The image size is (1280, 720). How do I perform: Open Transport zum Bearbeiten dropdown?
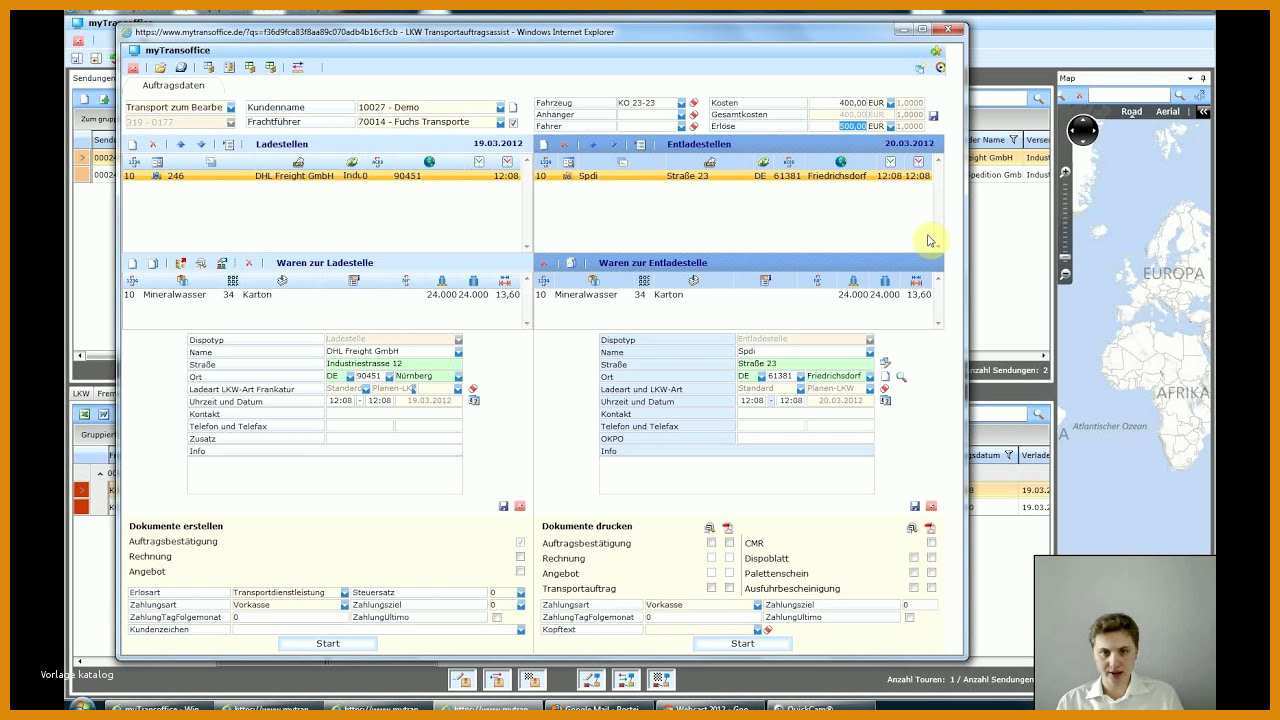tap(231, 107)
